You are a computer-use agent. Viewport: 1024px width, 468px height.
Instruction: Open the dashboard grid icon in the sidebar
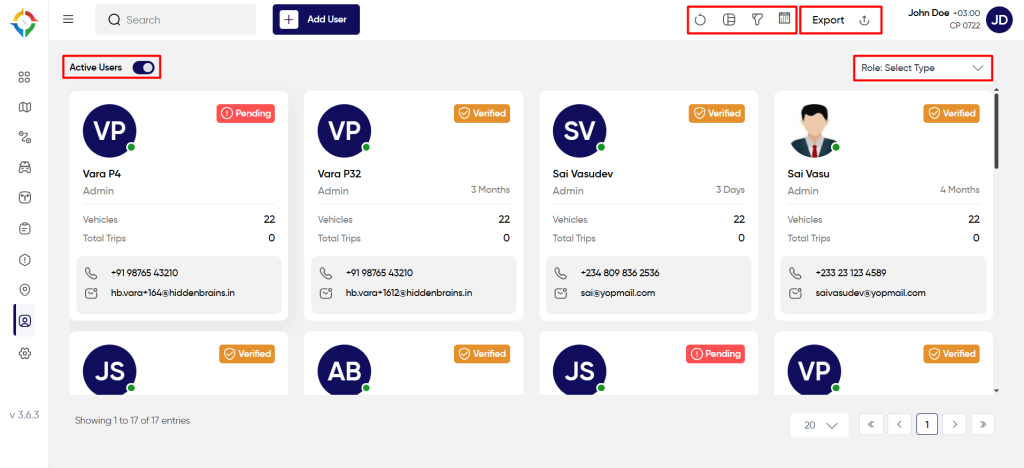click(x=25, y=78)
